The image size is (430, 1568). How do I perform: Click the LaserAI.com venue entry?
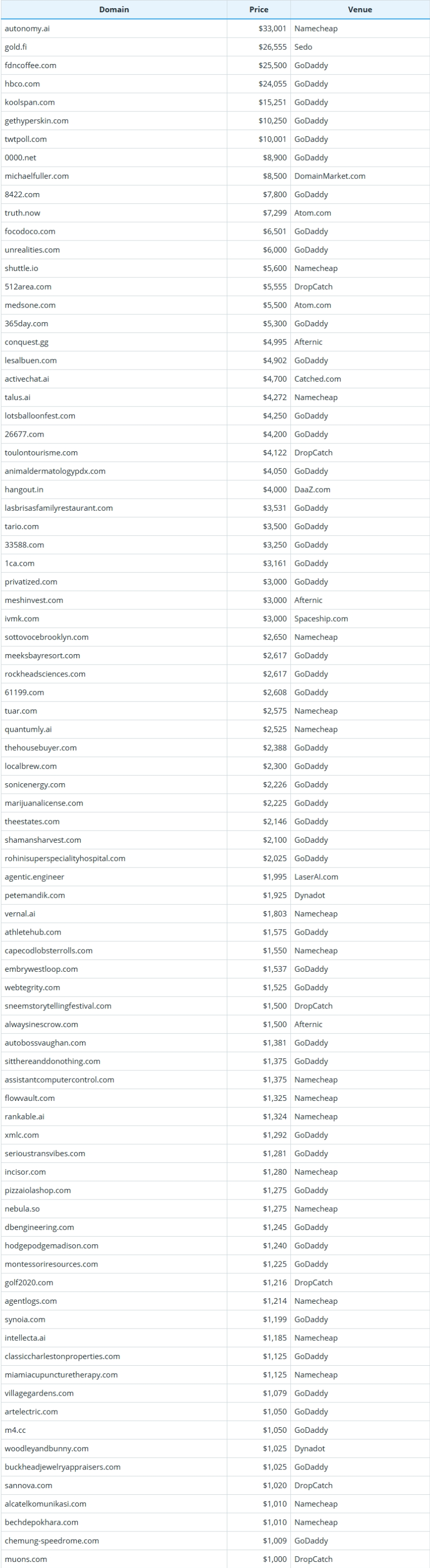coord(316,877)
